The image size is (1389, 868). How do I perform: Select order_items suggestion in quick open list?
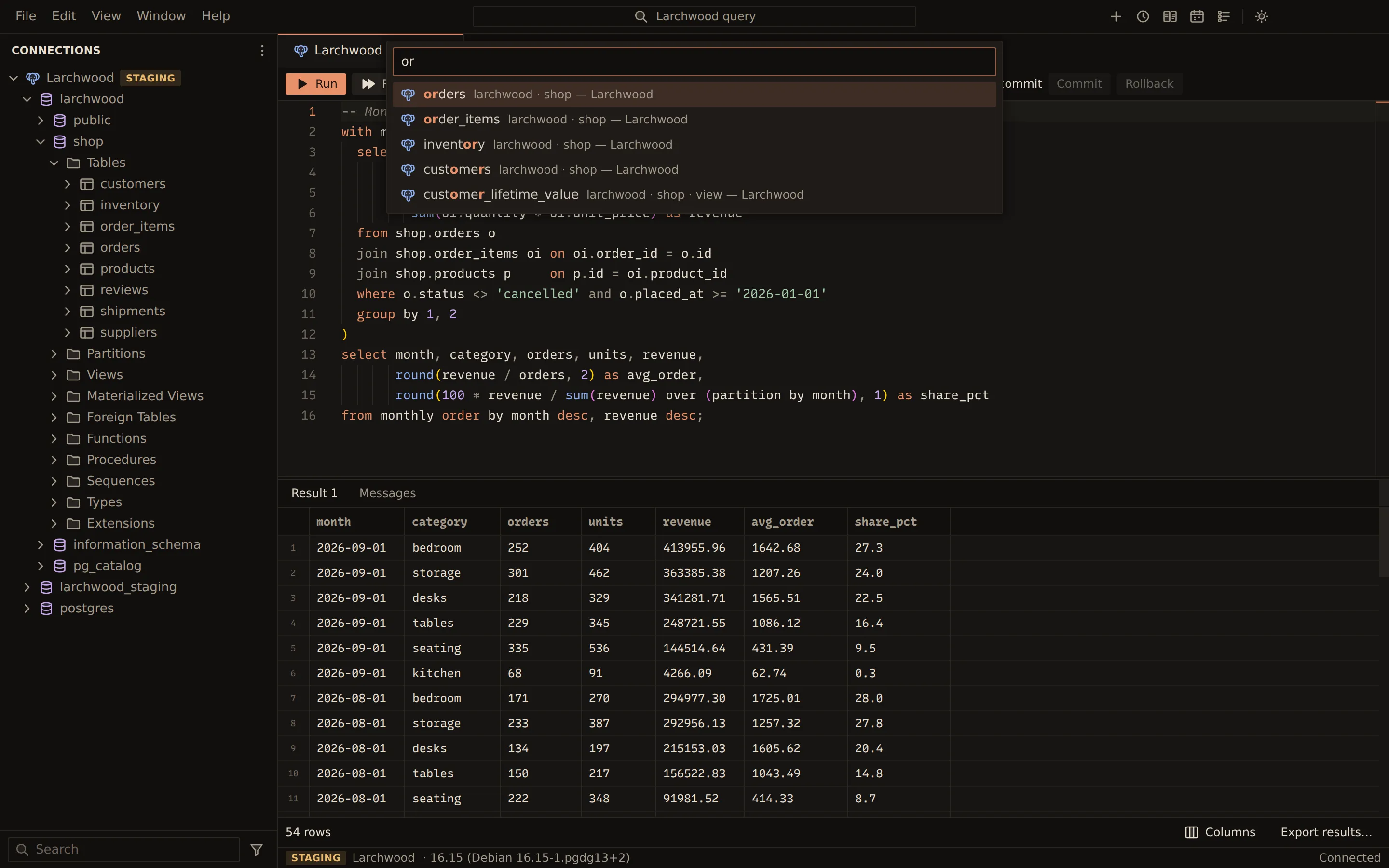pos(694,120)
